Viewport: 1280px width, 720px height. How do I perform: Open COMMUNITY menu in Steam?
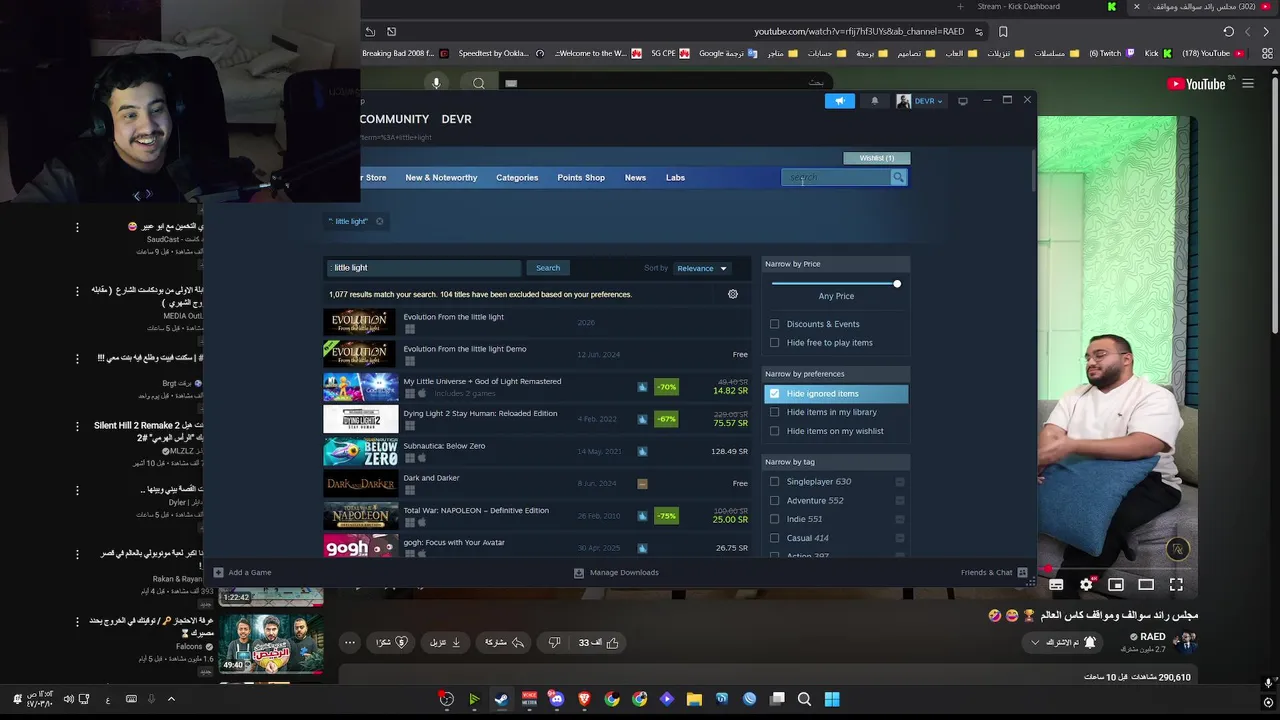coord(394,119)
